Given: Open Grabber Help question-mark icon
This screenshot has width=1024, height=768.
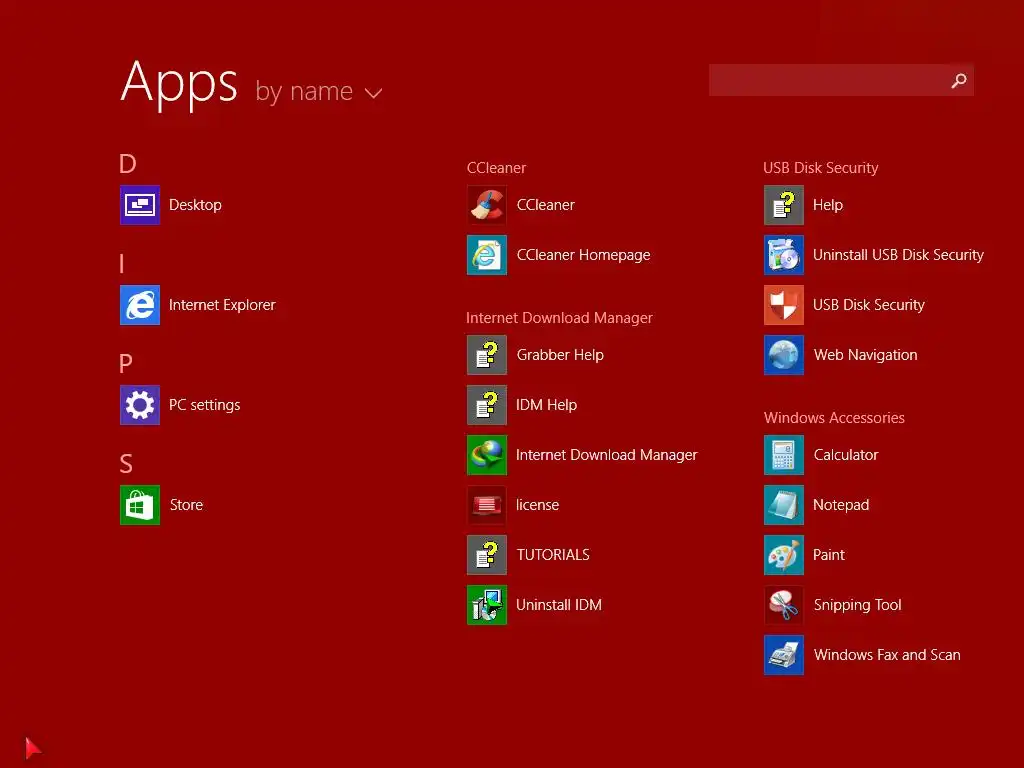Looking at the screenshot, I should (x=487, y=355).
